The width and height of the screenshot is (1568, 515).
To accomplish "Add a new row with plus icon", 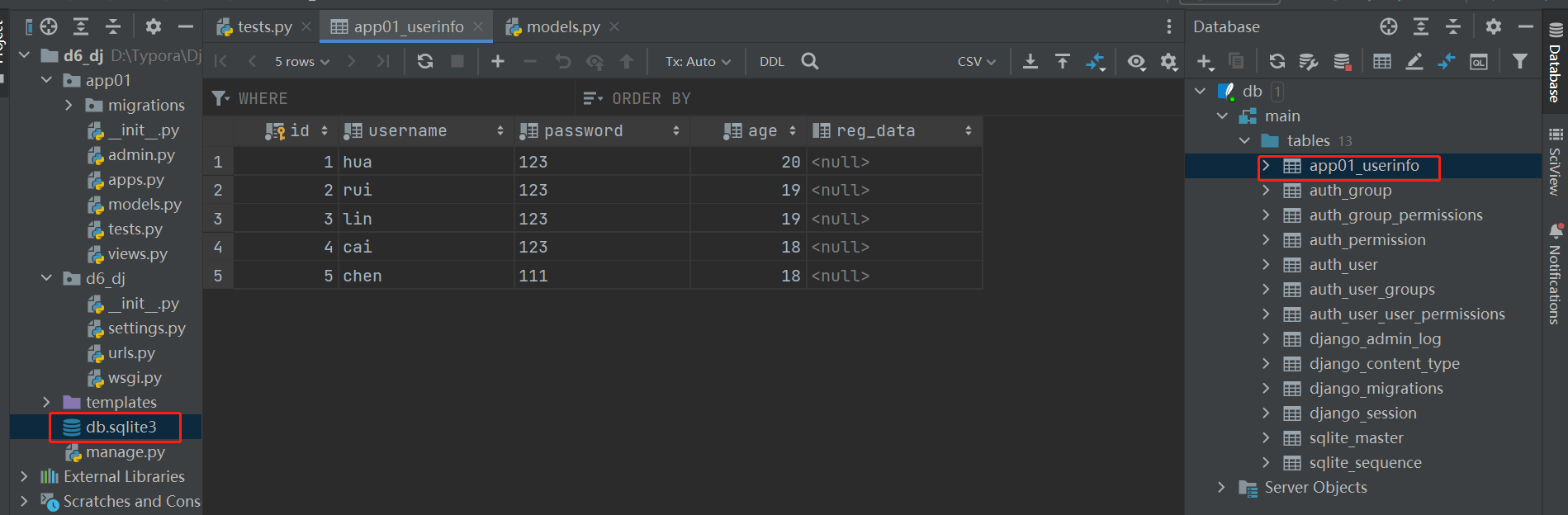I will (x=497, y=61).
